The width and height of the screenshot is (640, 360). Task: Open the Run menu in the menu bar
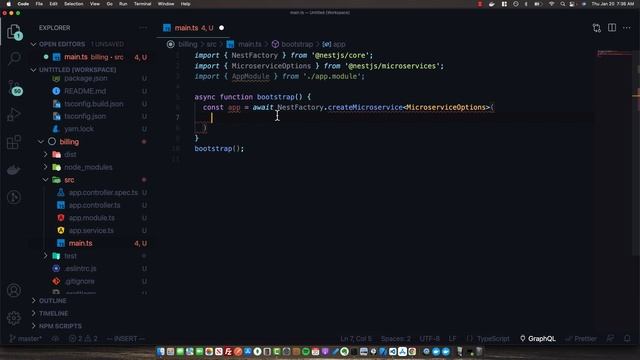(x=123, y=4)
